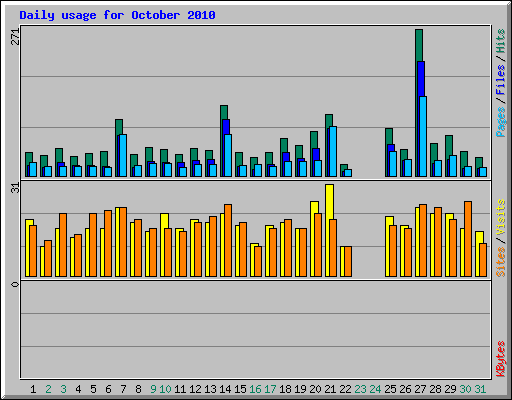The image size is (512, 400).
Task: Select the tall yellow Visits bar for day 21
Action: (329, 202)
